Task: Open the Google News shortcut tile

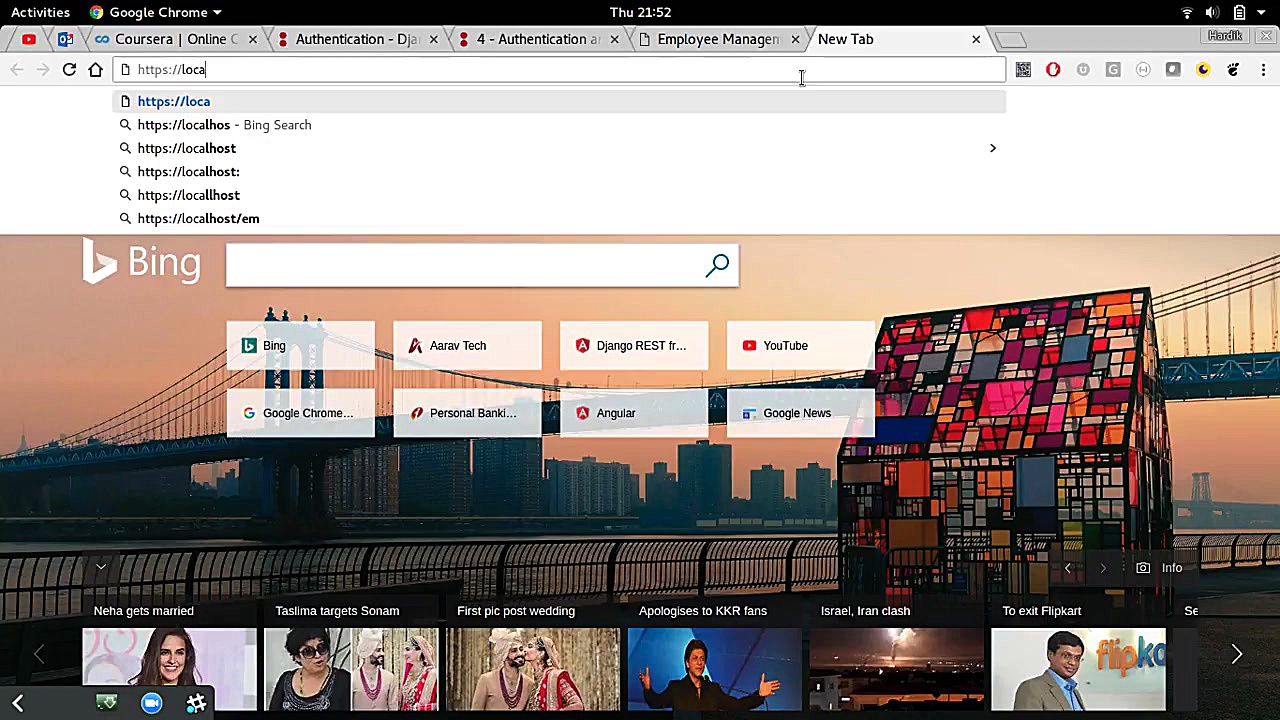Action: (x=801, y=413)
